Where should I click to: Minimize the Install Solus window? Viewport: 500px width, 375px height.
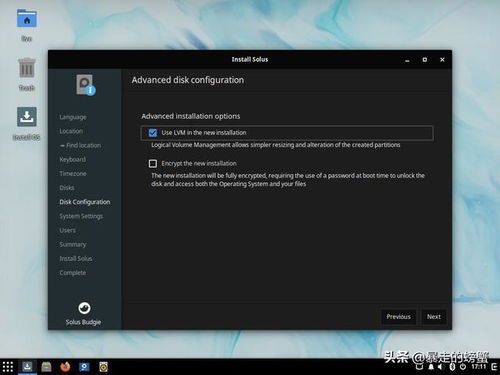tap(407, 60)
